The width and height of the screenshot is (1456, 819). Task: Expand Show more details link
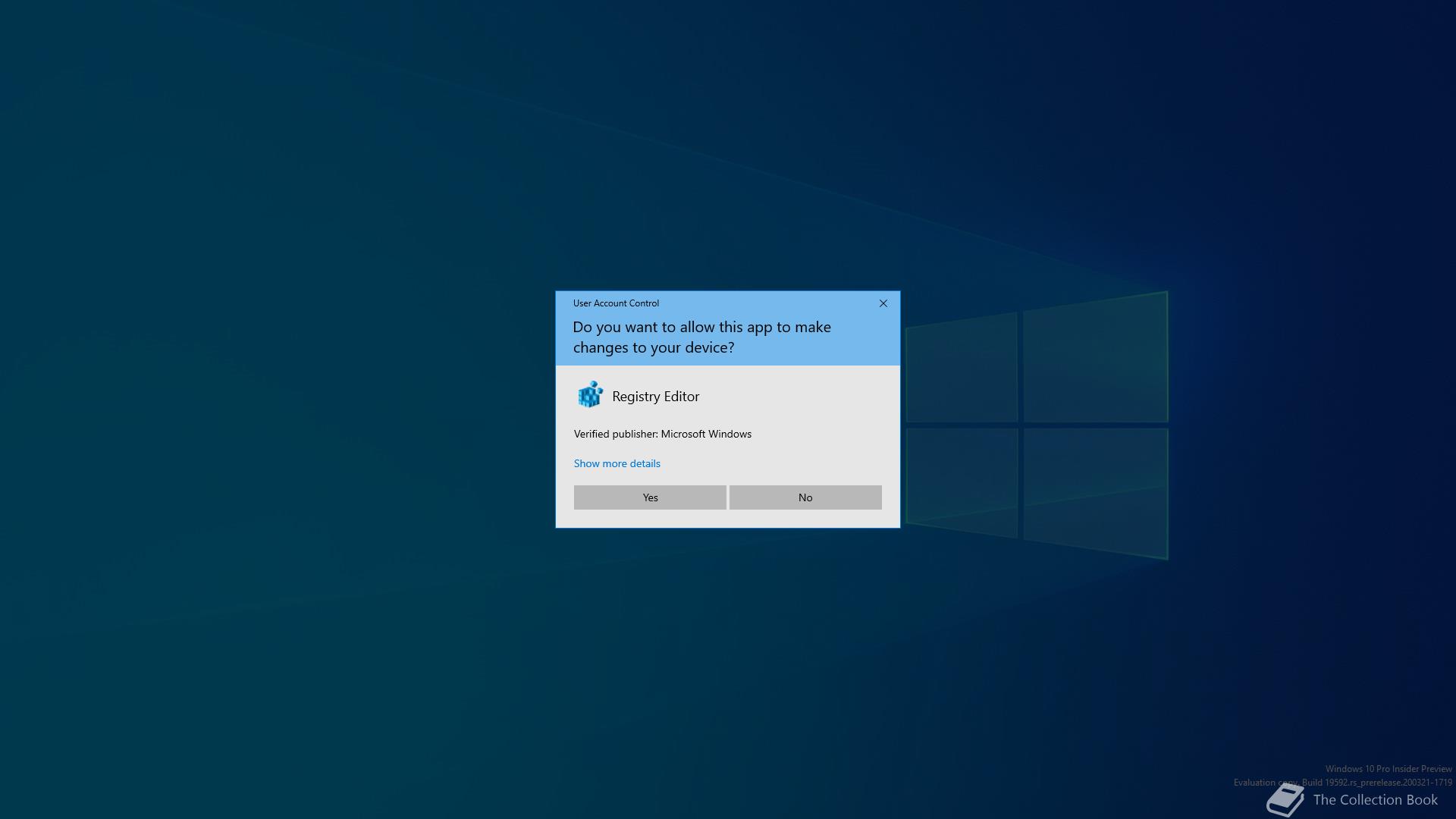617,463
